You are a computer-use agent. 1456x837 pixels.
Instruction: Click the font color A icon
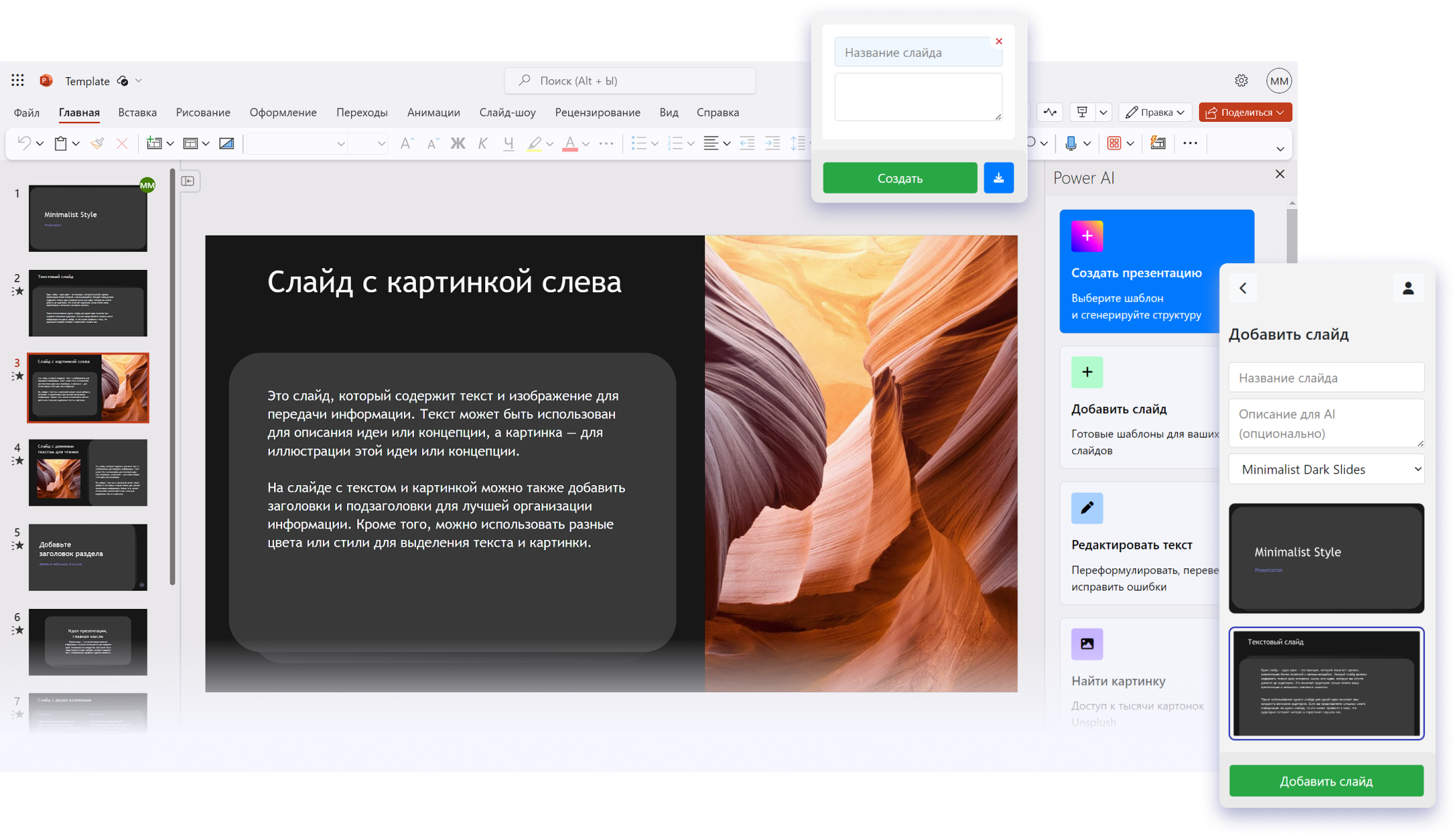coord(570,143)
